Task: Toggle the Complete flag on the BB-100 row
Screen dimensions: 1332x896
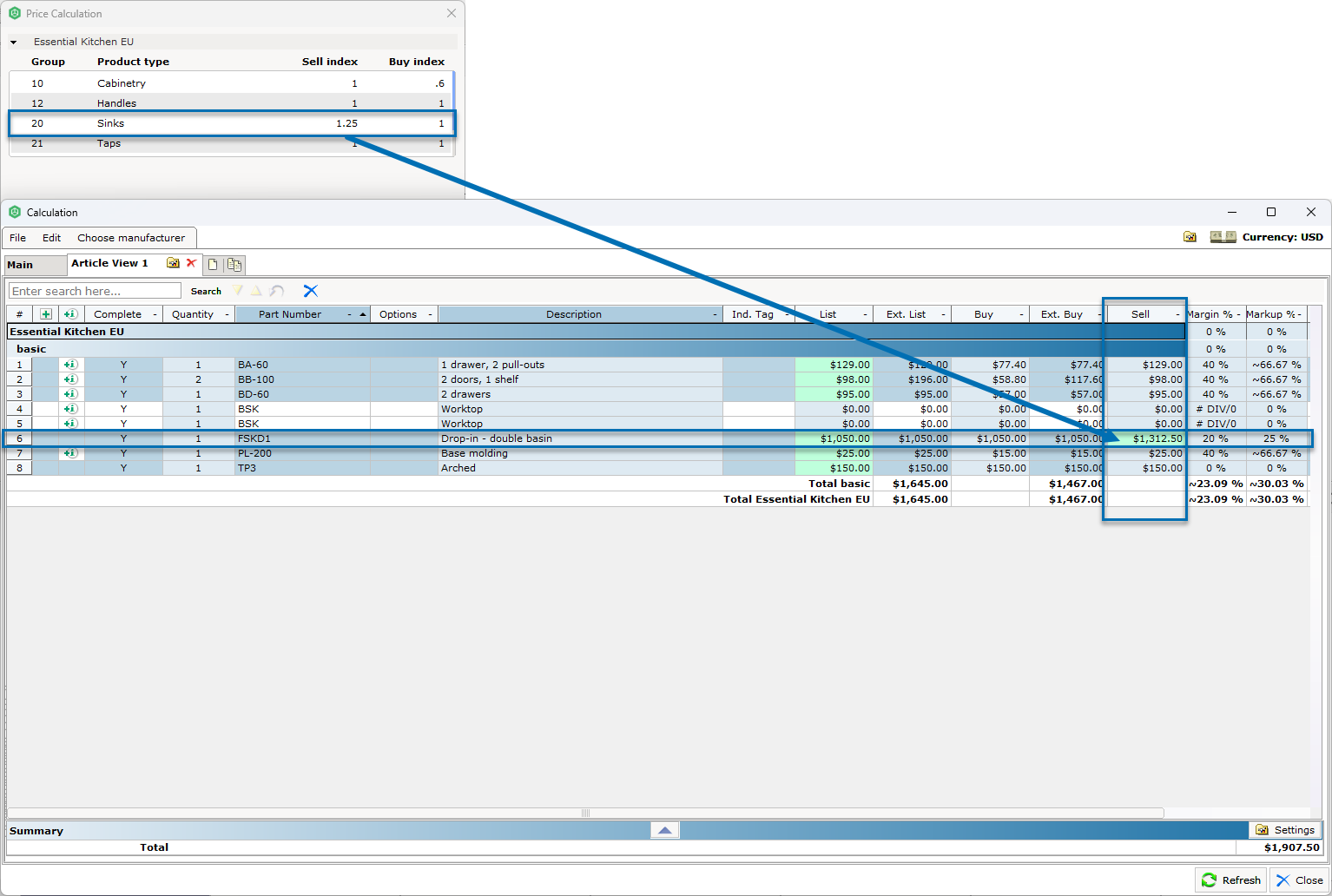Action: point(122,379)
